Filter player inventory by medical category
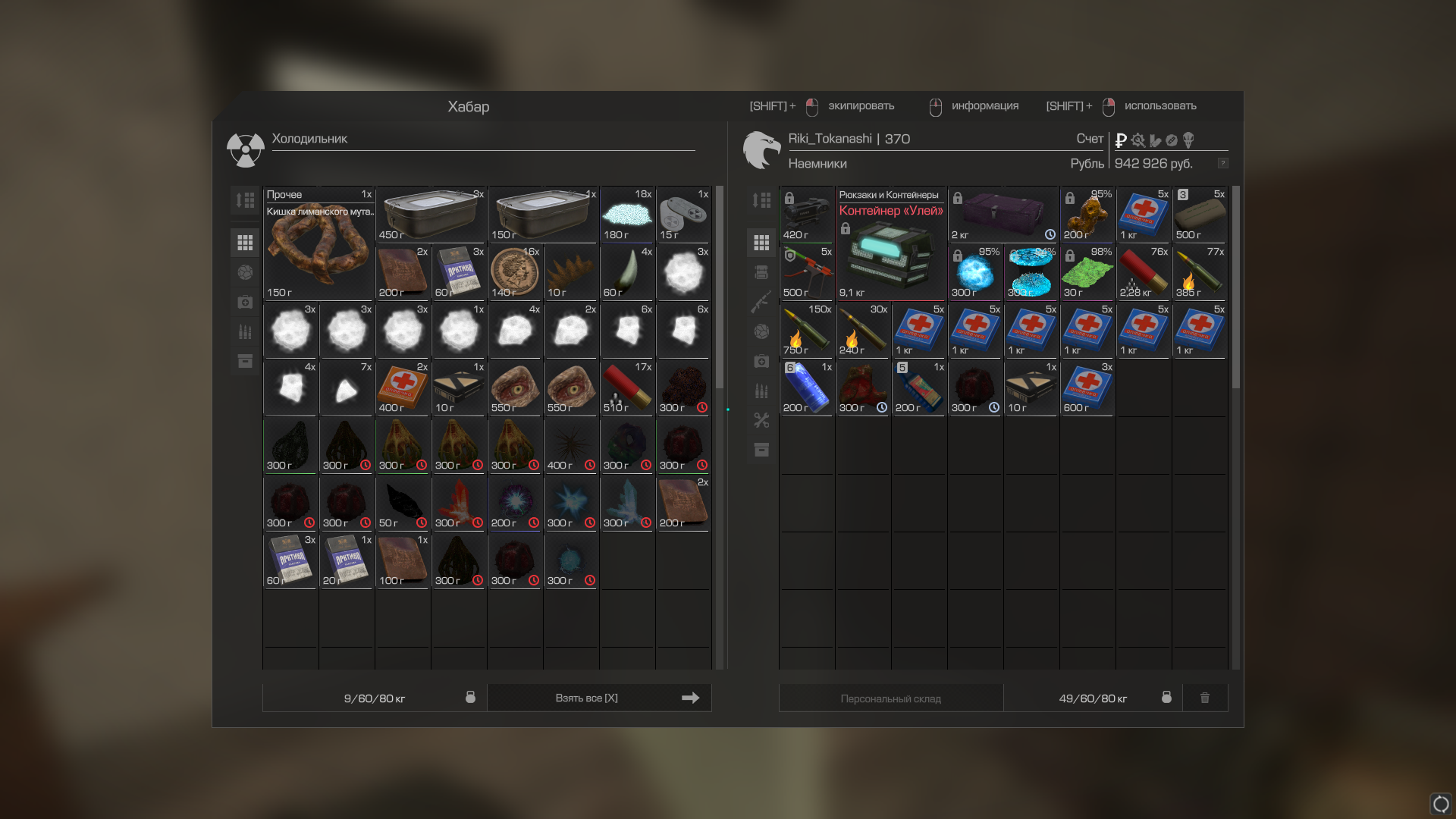 click(x=761, y=361)
